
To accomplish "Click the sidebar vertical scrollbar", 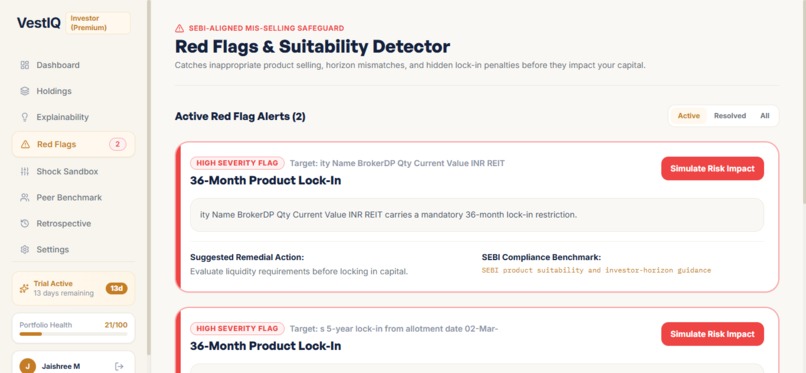I will (149, 177).
